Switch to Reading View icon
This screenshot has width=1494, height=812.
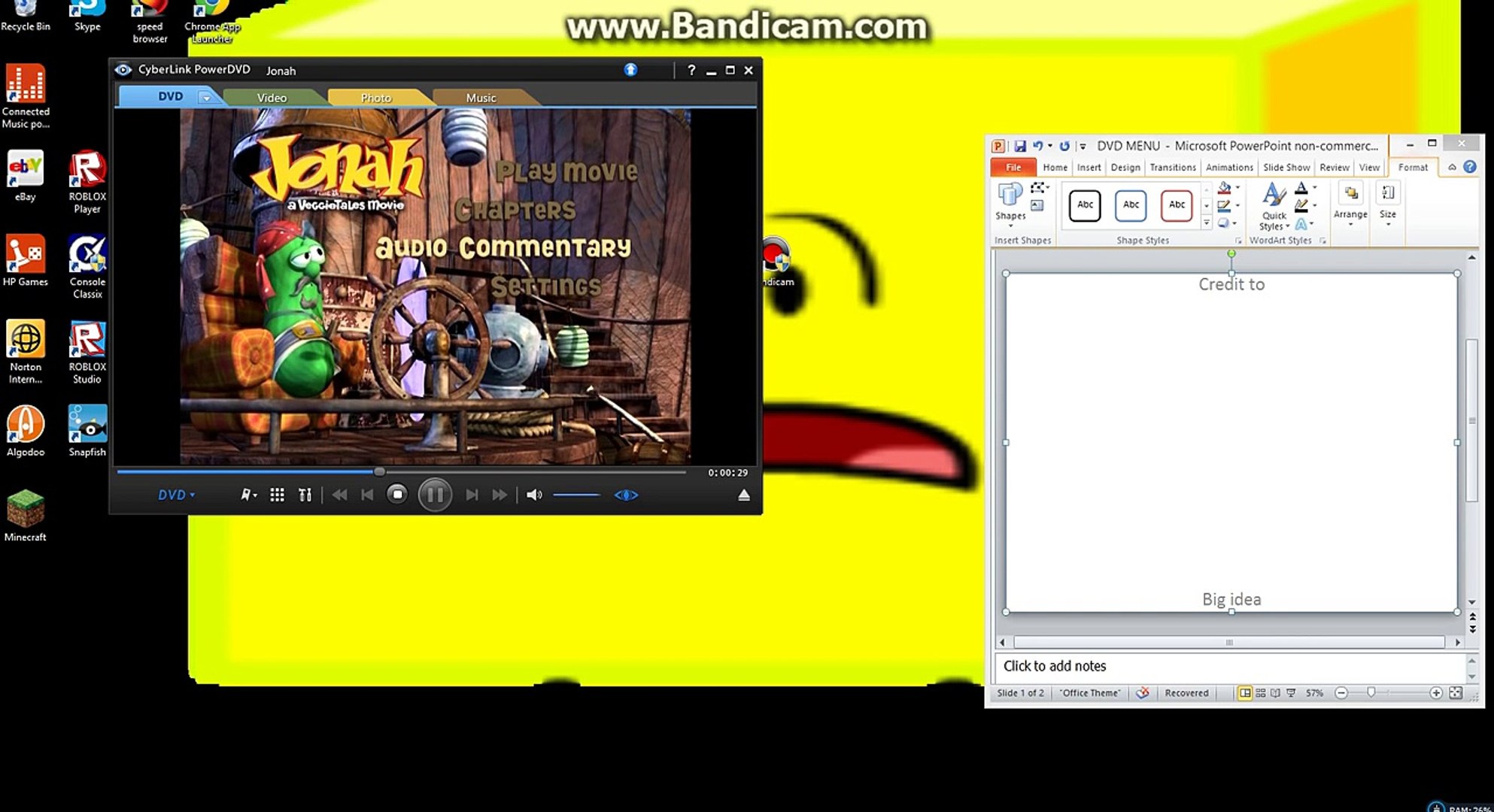click(1276, 693)
